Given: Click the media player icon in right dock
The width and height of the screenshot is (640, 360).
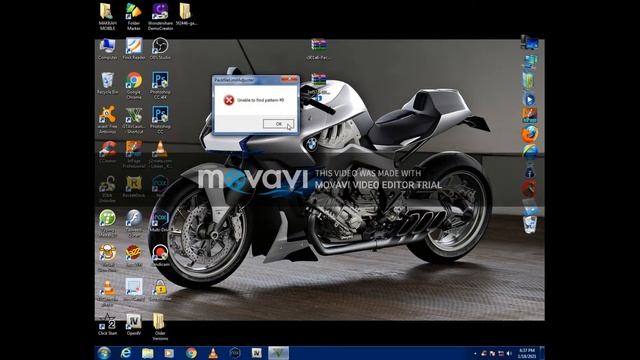Looking at the screenshot, I should click(530, 99).
